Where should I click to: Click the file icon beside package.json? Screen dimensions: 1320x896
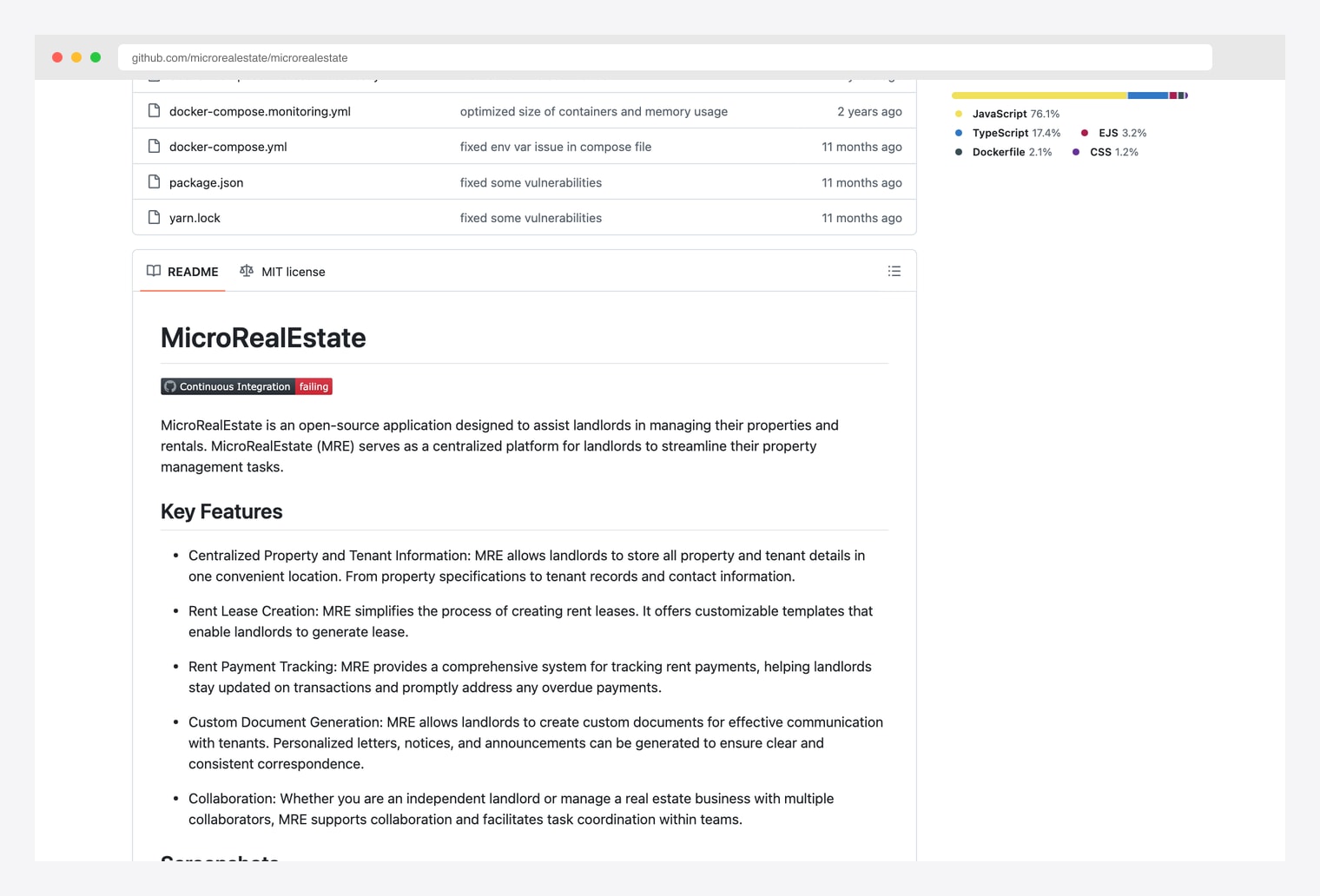(x=154, y=181)
